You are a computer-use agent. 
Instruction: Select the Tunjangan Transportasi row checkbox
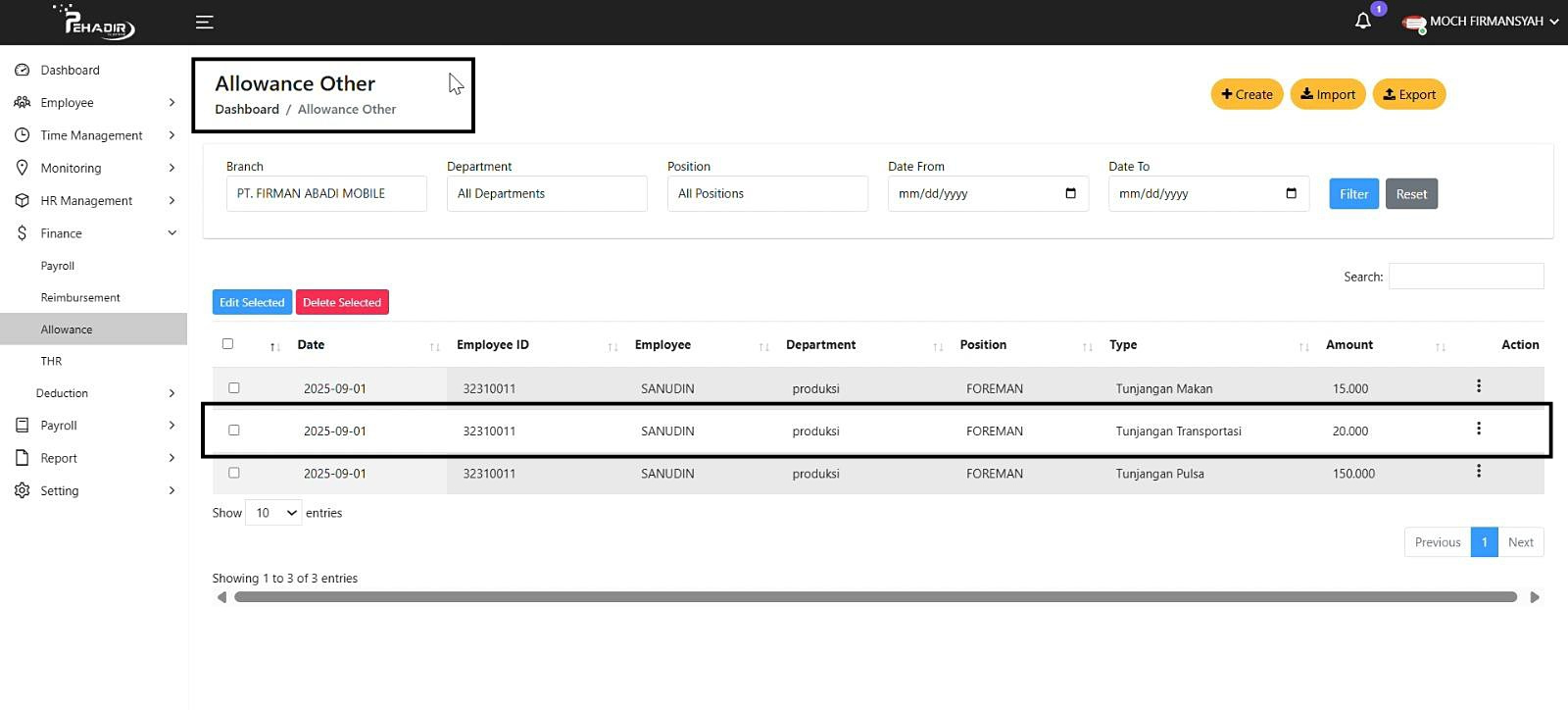[x=233, y=431]
